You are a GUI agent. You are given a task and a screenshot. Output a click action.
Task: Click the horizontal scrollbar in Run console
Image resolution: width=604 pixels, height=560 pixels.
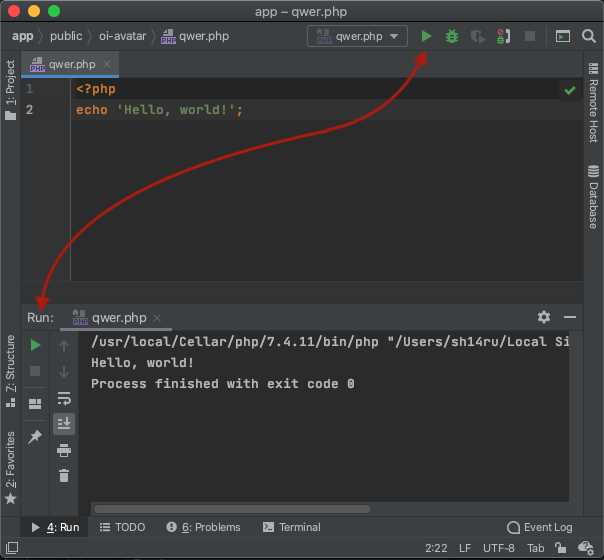232,509
